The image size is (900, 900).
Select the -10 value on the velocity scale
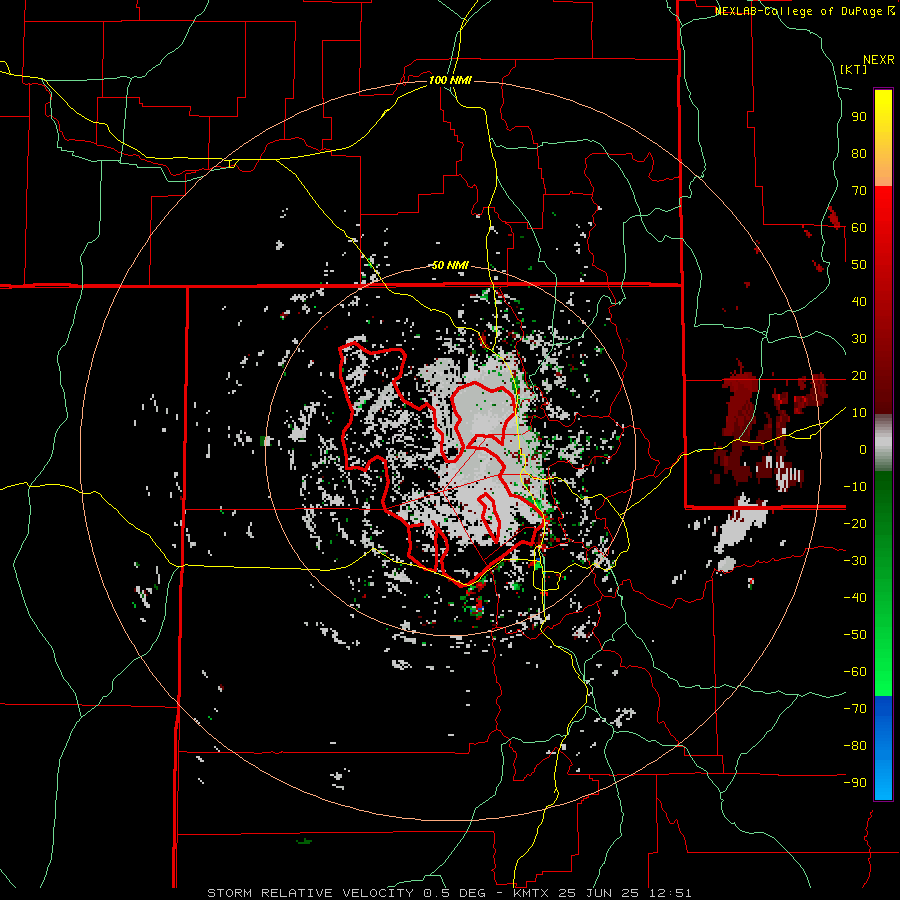click(855, 487)
